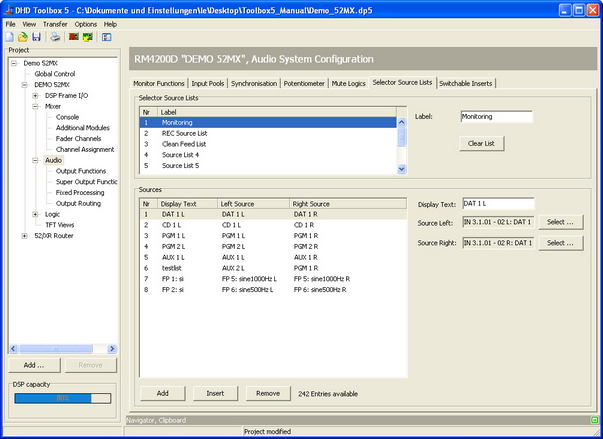Viewport: 603px width, 439px height.
Task: Select Output Functions tree item
Action: point(81,171)
